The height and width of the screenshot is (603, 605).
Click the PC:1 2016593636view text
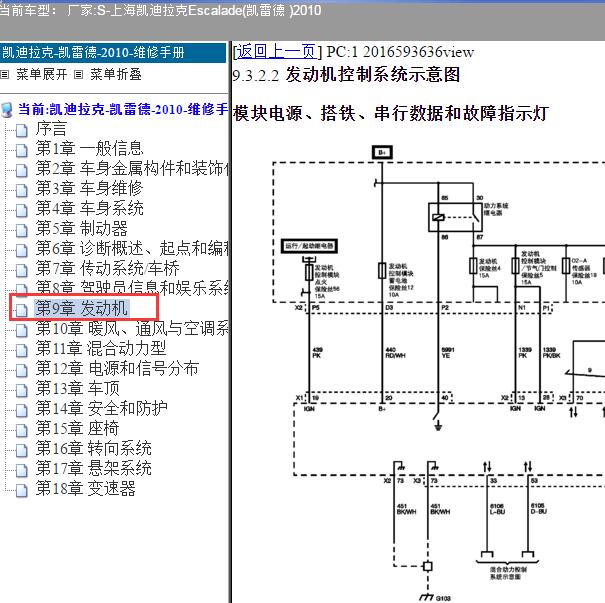tap(400, 52)
